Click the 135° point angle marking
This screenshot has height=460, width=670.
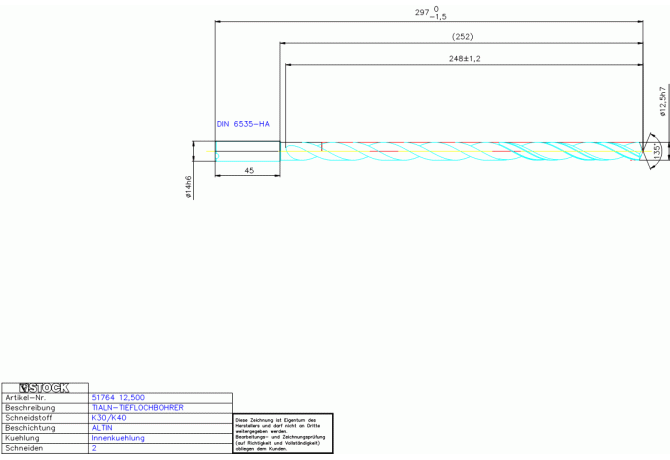[x=655, y=151]
